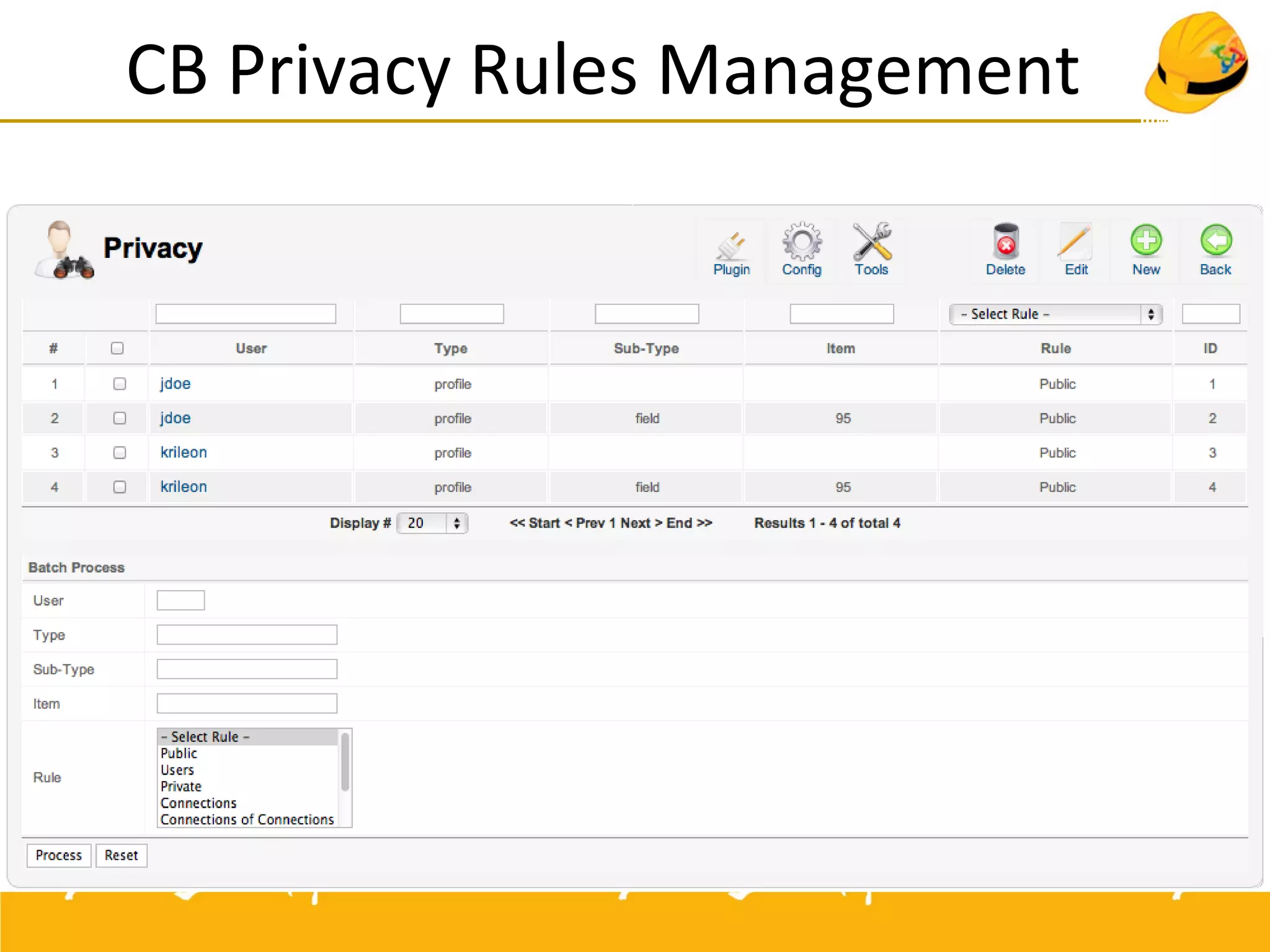Click the Batch Process User input
This screenshot has height=952, width=1270.
(x=180, y=600)
